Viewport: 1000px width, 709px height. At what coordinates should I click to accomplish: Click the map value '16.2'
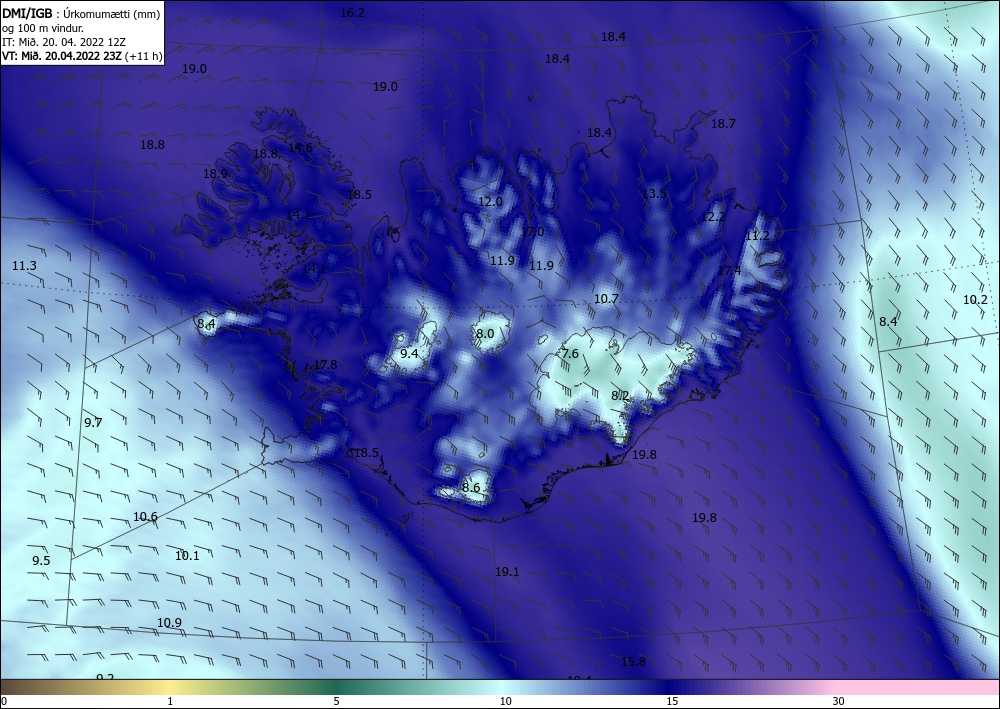pos(352,13)
